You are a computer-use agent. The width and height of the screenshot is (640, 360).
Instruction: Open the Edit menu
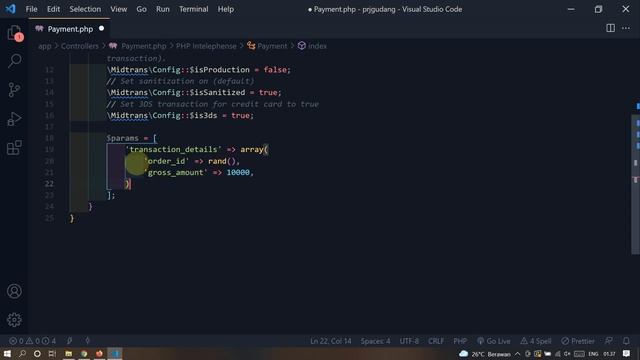coord(53,9)
